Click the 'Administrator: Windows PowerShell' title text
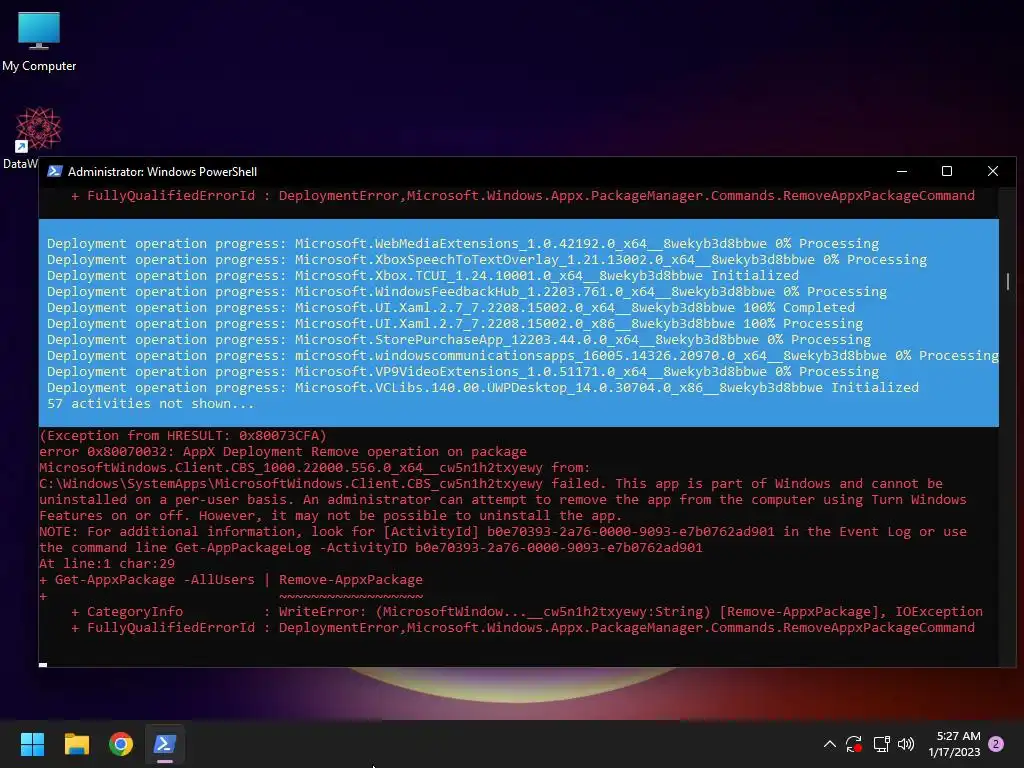Screen dimensions: 1024x768 (x=163, y=172)
